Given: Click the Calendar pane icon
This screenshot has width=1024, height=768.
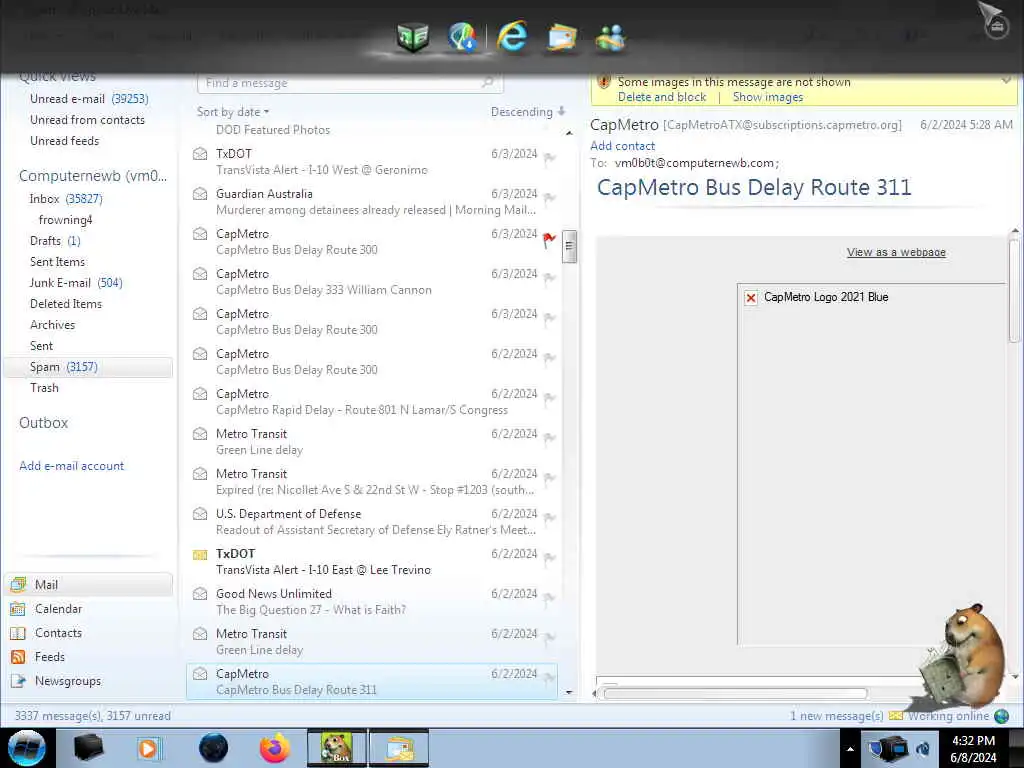Looking at the screenshot, I should point(18,609).
